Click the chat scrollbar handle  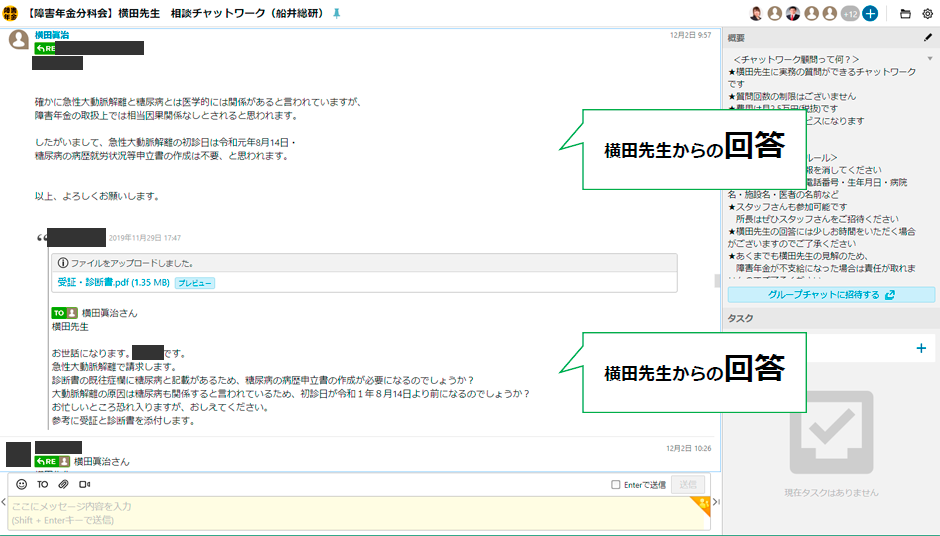718,281
